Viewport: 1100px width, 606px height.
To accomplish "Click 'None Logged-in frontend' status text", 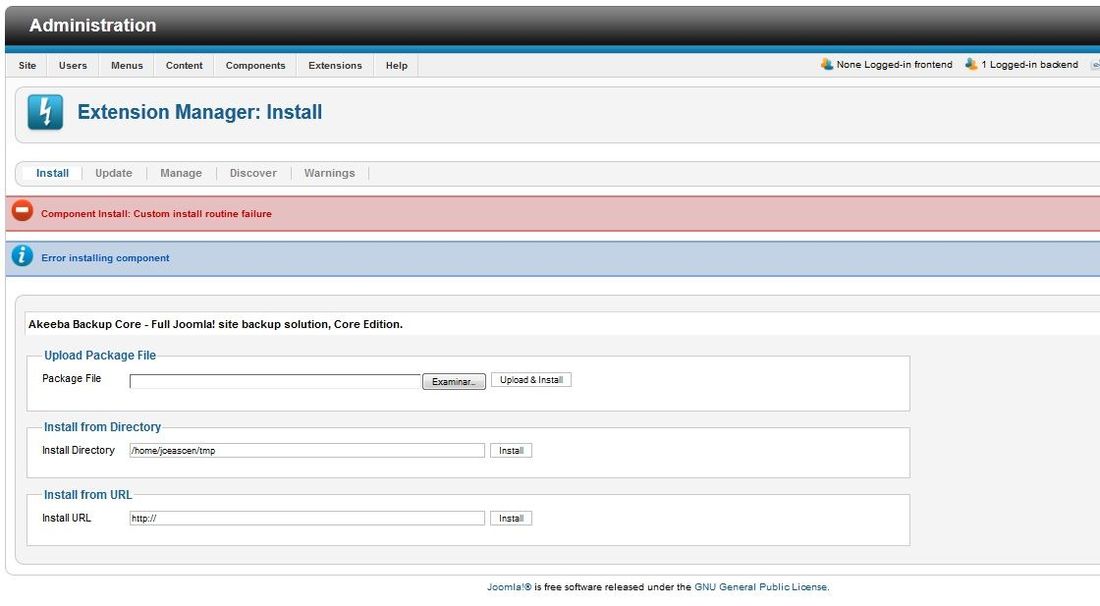I will pyautogui.click(x=894, y=65).
